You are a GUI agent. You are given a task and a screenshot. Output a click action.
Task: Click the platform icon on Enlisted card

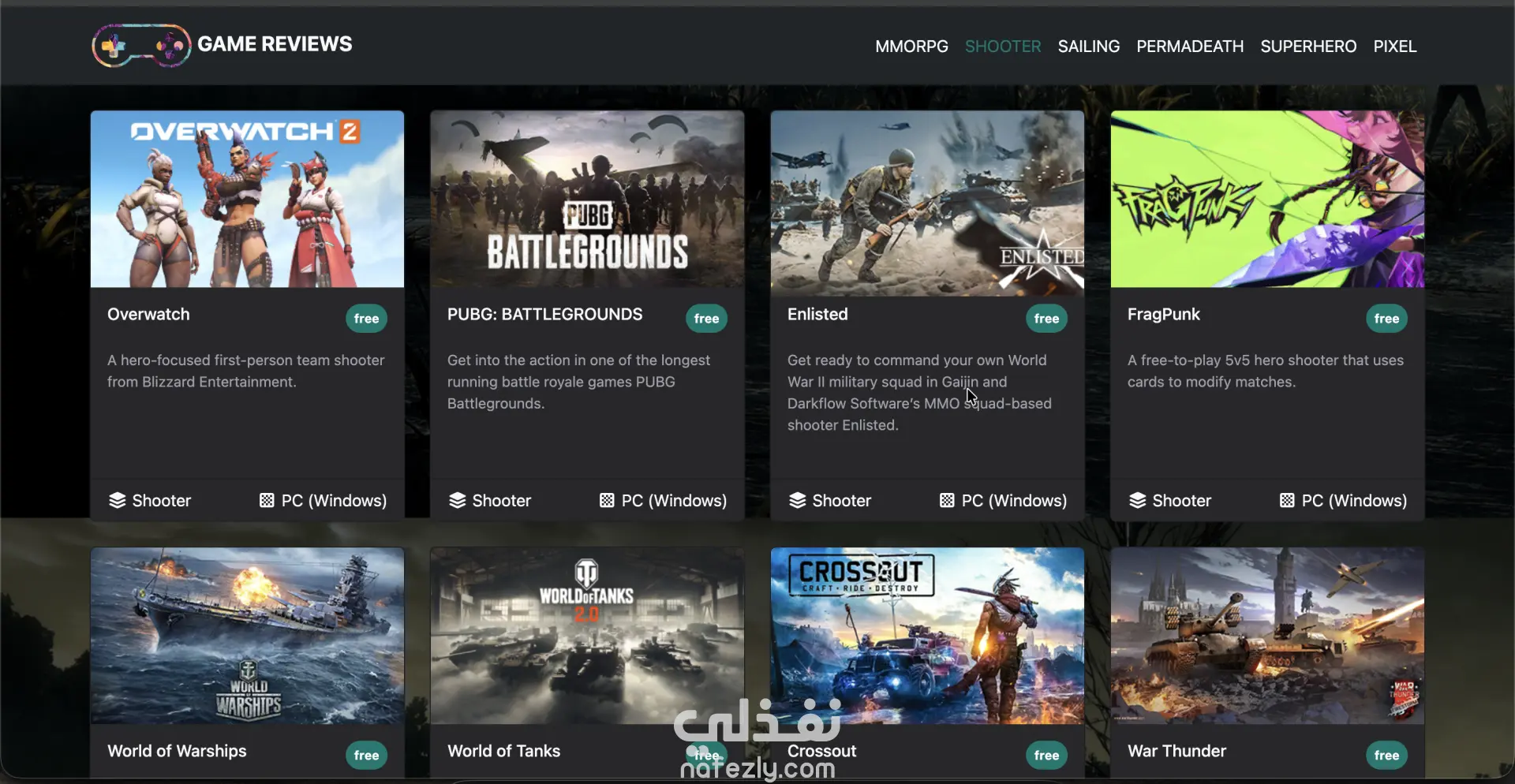tap(947, 501)
